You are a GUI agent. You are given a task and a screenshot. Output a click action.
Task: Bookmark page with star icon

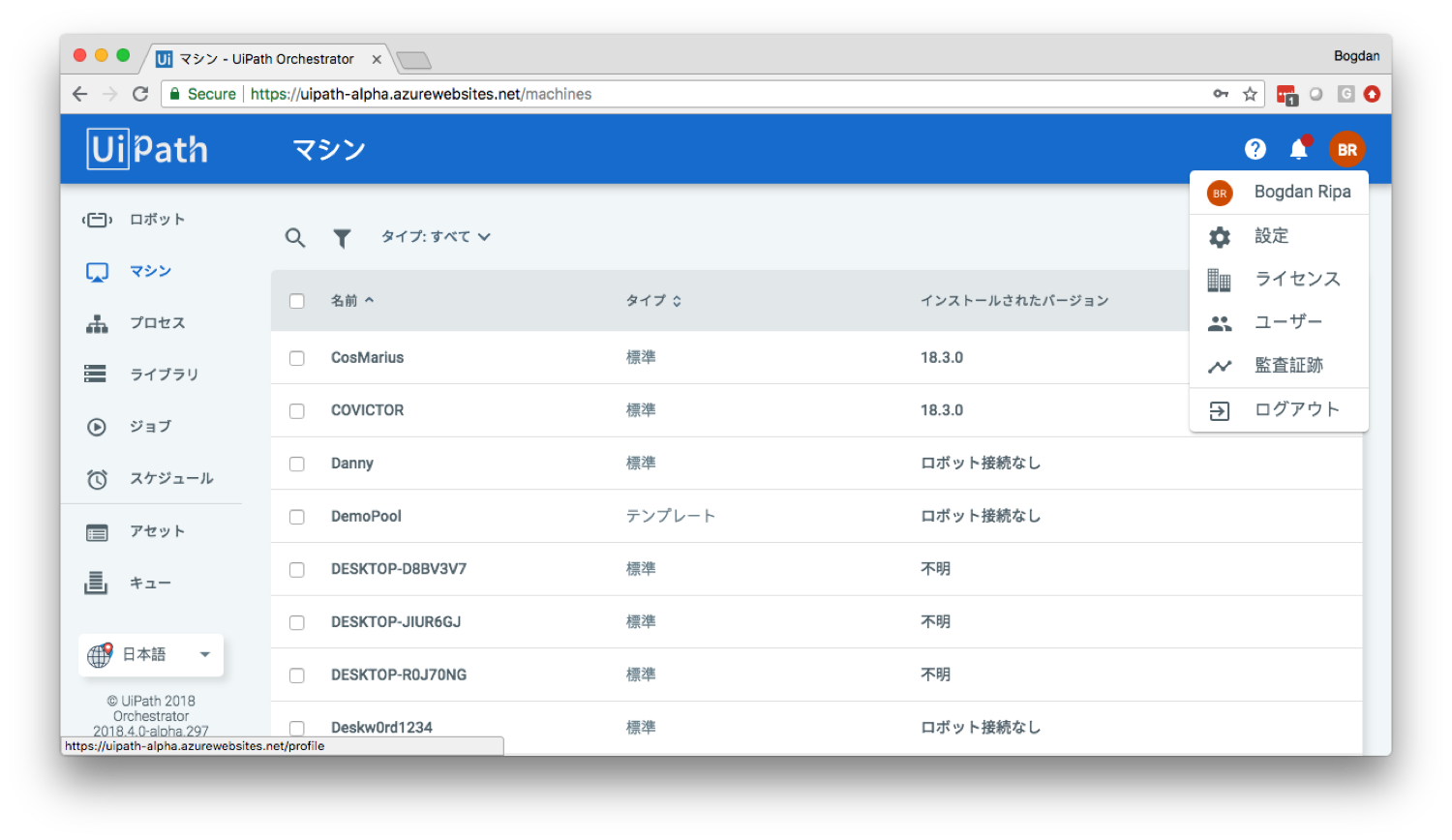(x=1250, y=94)
